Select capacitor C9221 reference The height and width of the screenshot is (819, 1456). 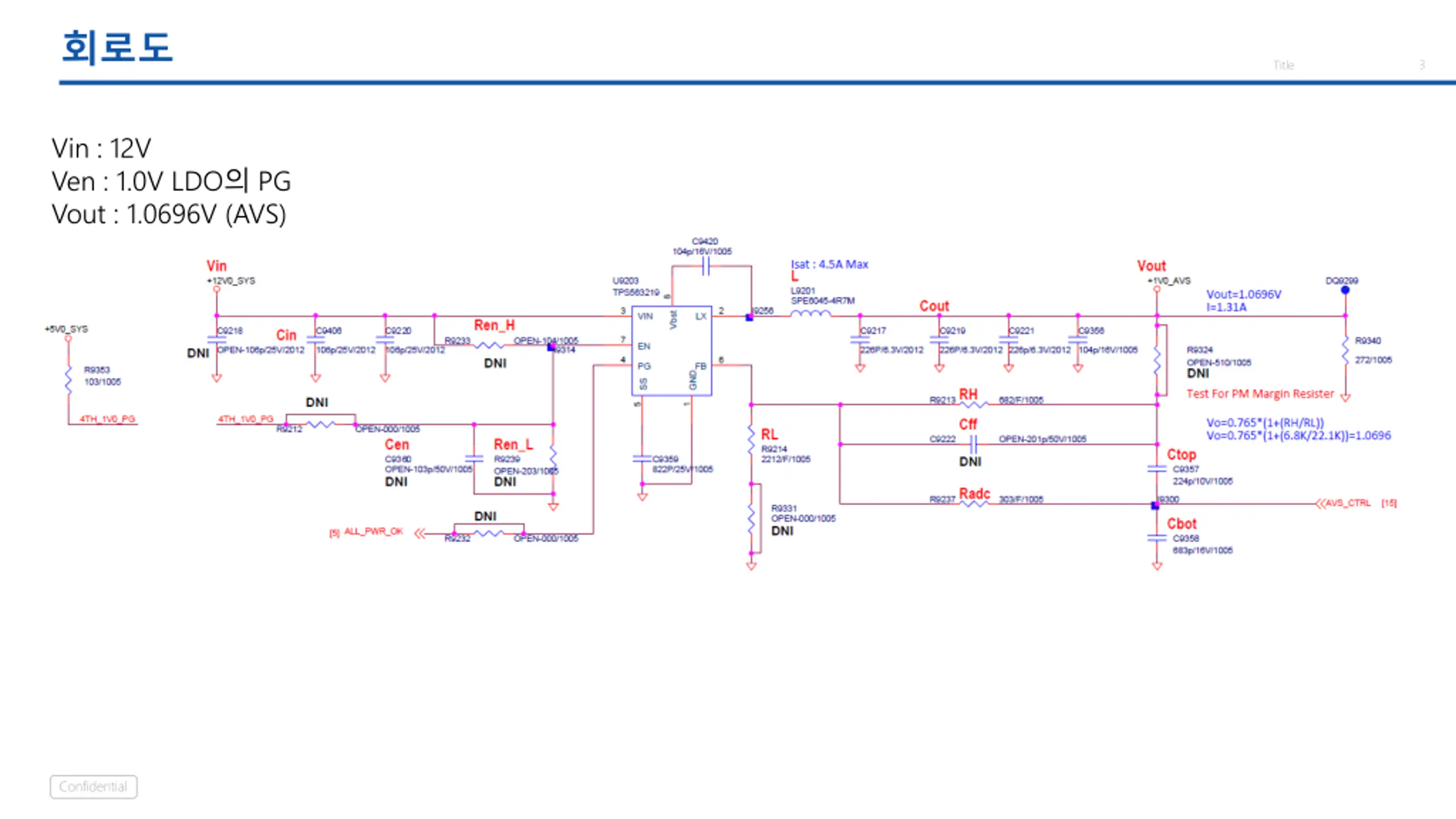[1021, 330]
